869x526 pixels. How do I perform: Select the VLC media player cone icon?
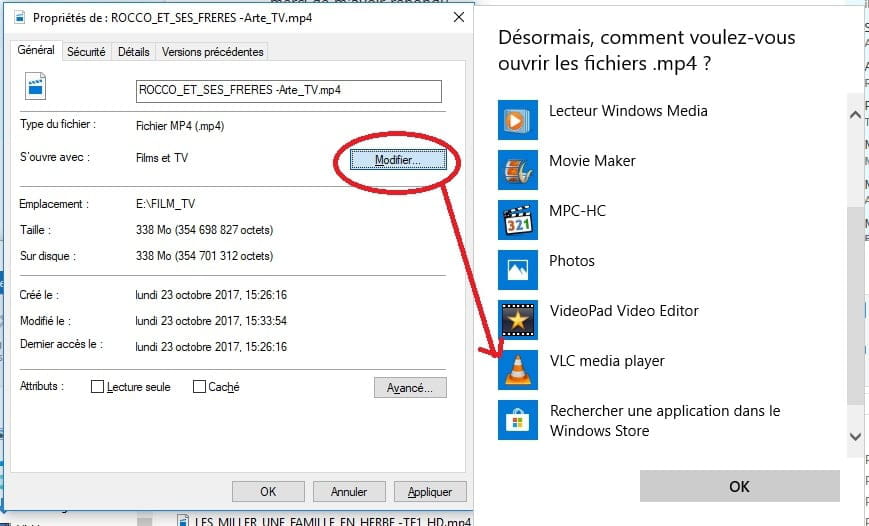pos(518,370)
